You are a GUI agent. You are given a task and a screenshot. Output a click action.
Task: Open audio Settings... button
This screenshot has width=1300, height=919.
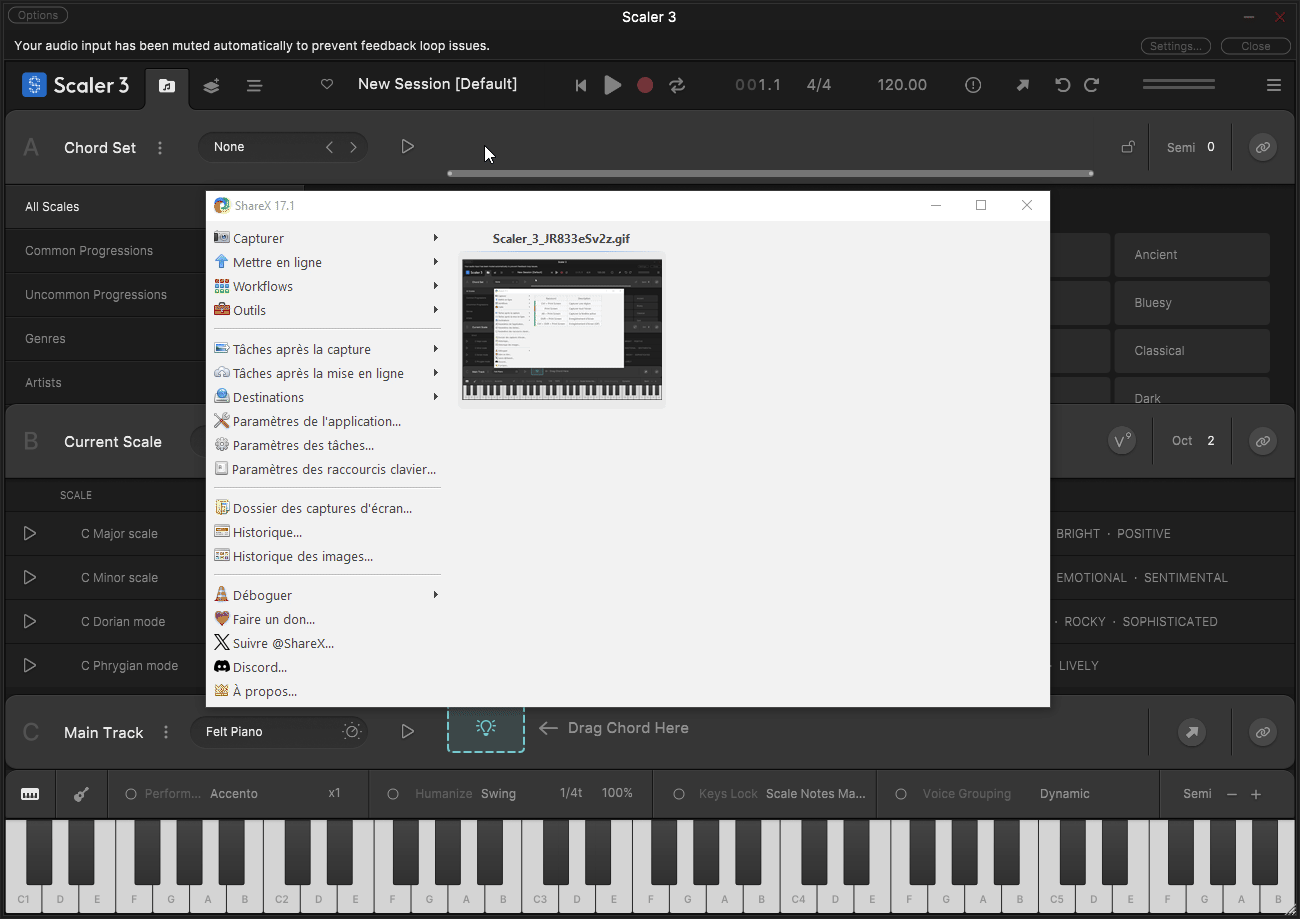pos(1176,46)
